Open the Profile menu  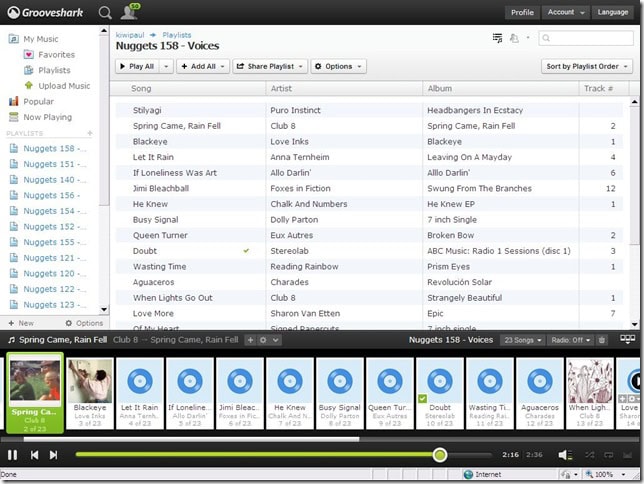[522, 12]
